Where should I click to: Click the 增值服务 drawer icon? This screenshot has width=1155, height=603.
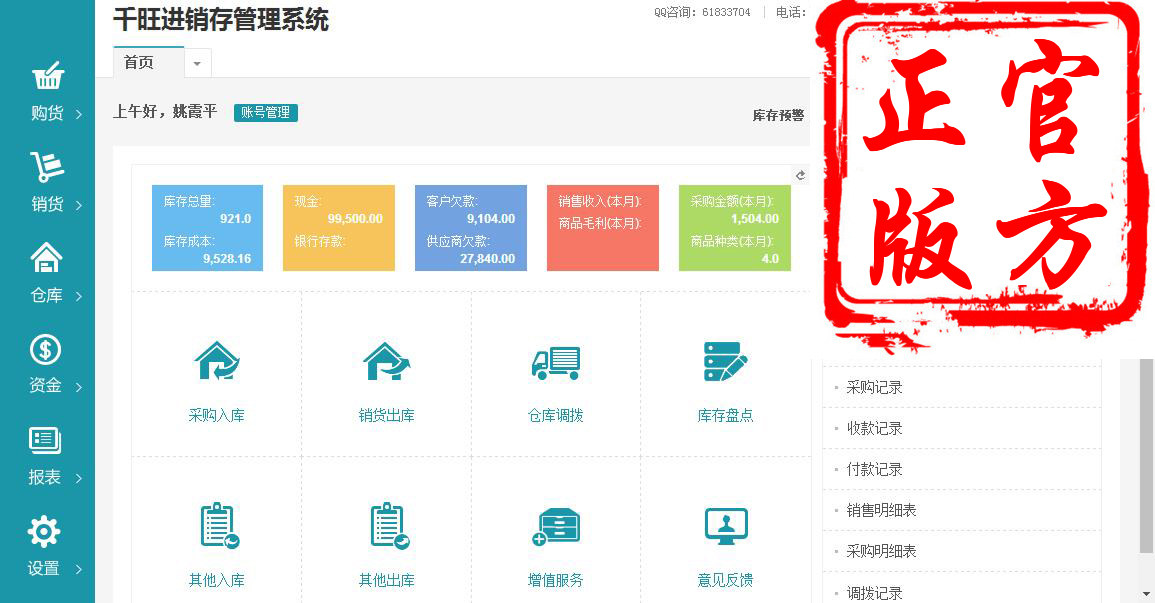pos(556,526)
